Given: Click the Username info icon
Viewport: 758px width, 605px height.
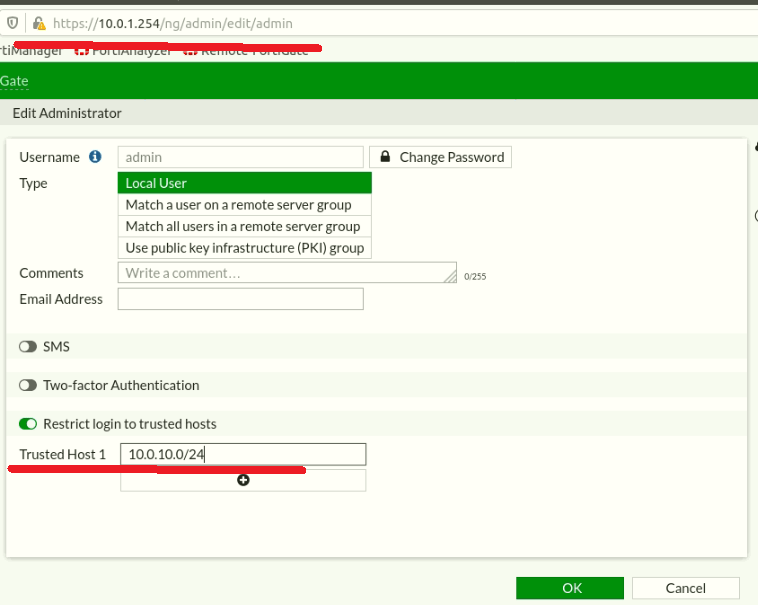Looking at the screenshot, I should pos(96,157).
